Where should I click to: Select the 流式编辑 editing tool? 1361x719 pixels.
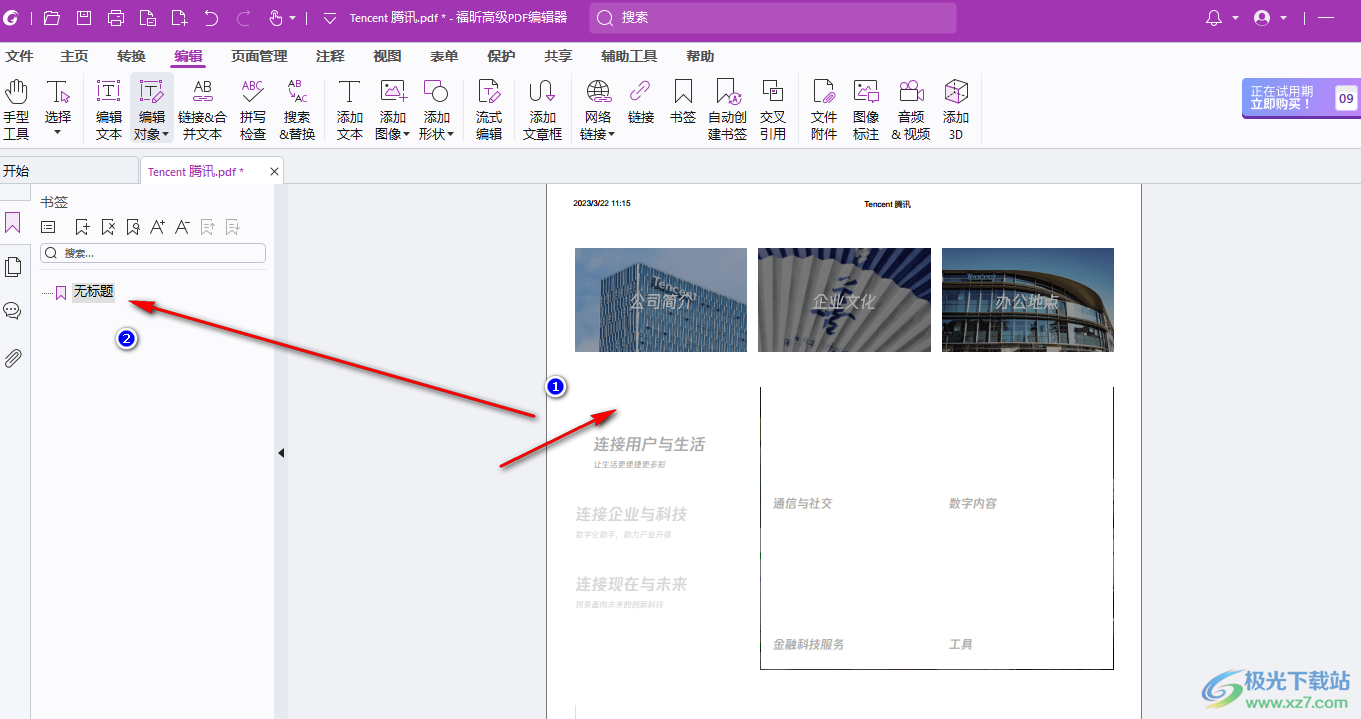click(489, 107)
